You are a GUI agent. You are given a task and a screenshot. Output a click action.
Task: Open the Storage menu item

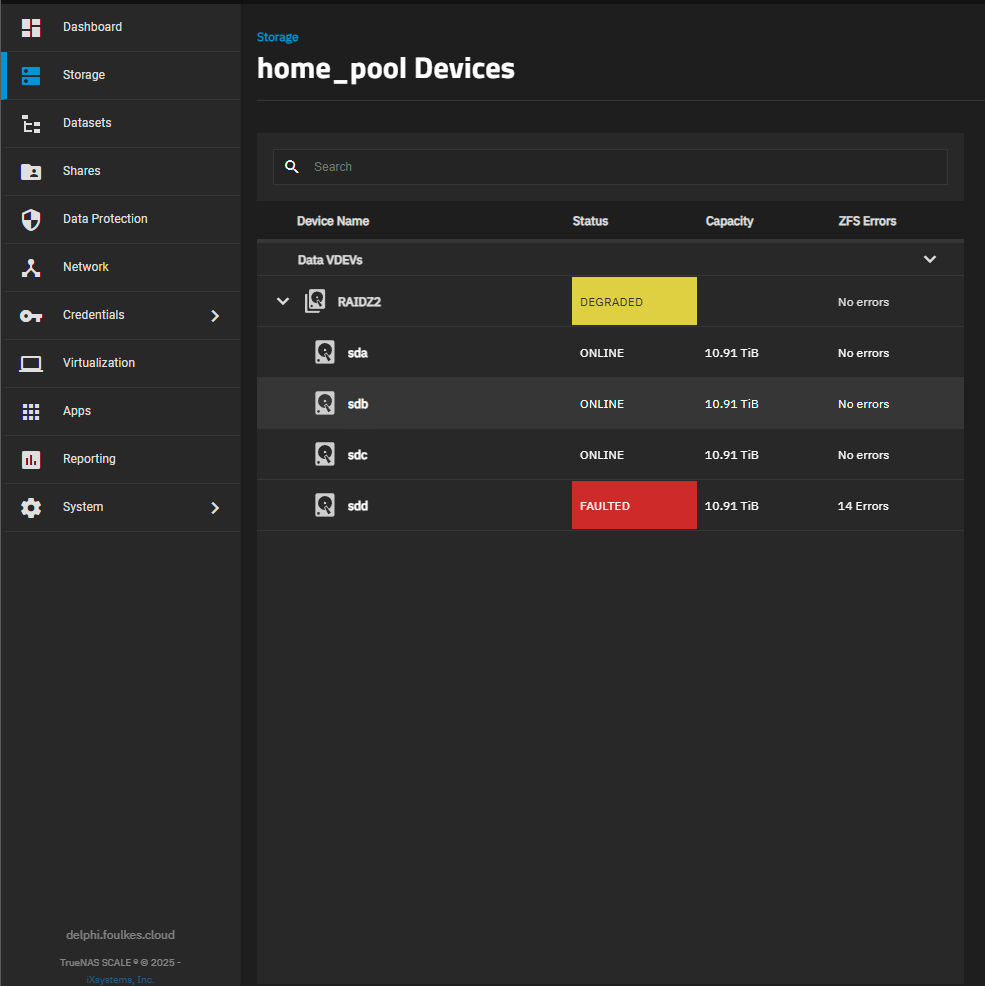pyautogui.click(x=84, y=75)
